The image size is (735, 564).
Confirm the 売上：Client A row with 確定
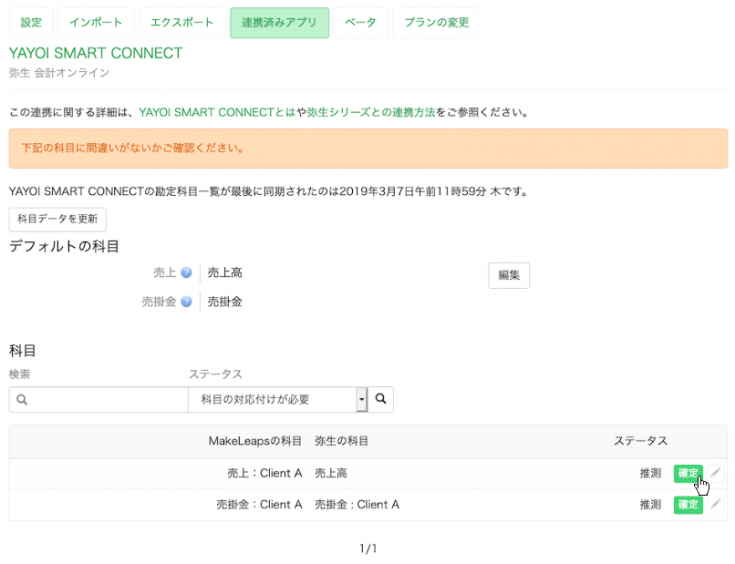(x=688, y=473)
